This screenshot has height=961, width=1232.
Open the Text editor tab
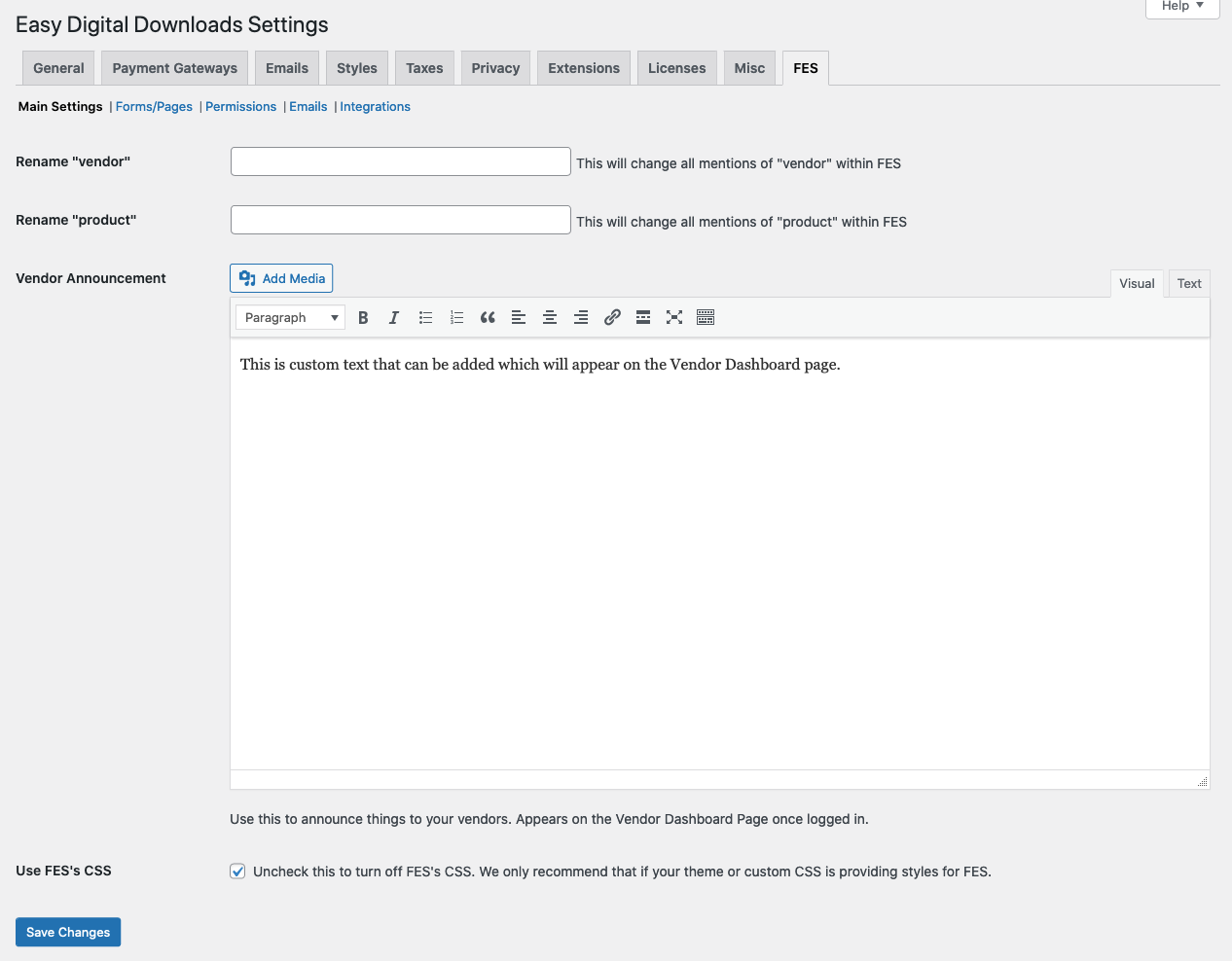[1189, 284]
